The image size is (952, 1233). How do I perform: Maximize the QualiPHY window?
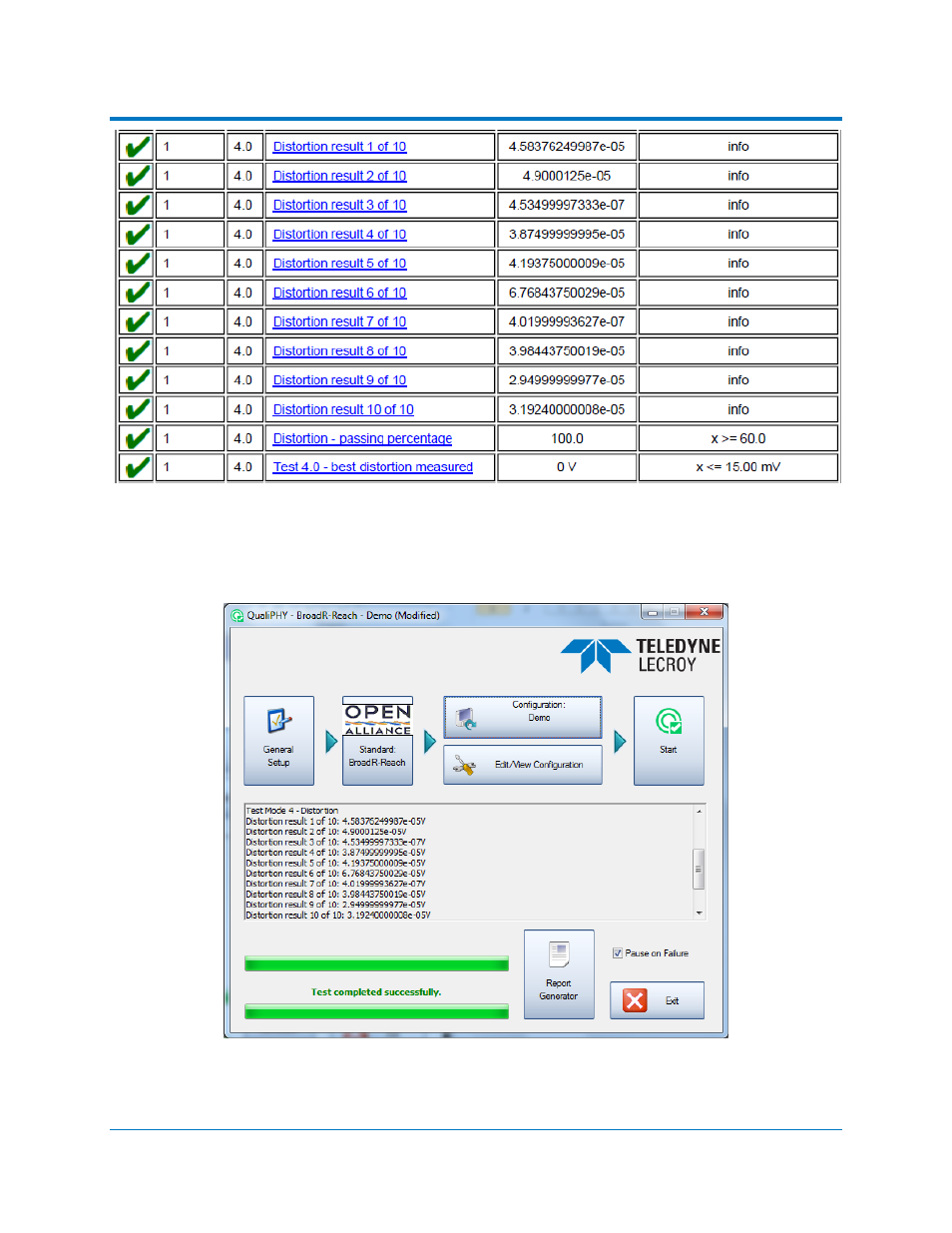click(674, 612)
